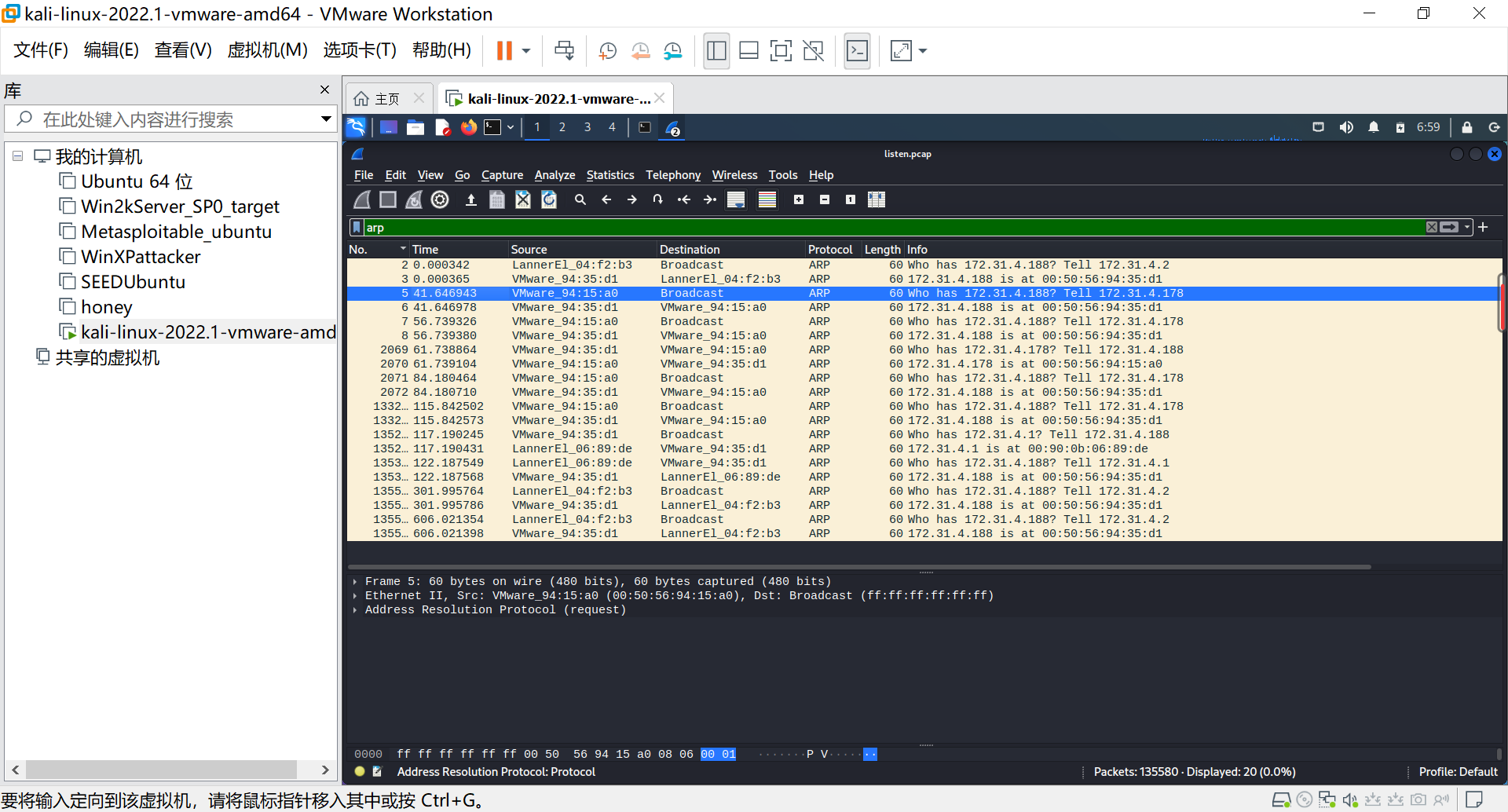Screen dimensions: 1508x812
Task: Clear the arp display filter
Action: (x=1432, y=227)
